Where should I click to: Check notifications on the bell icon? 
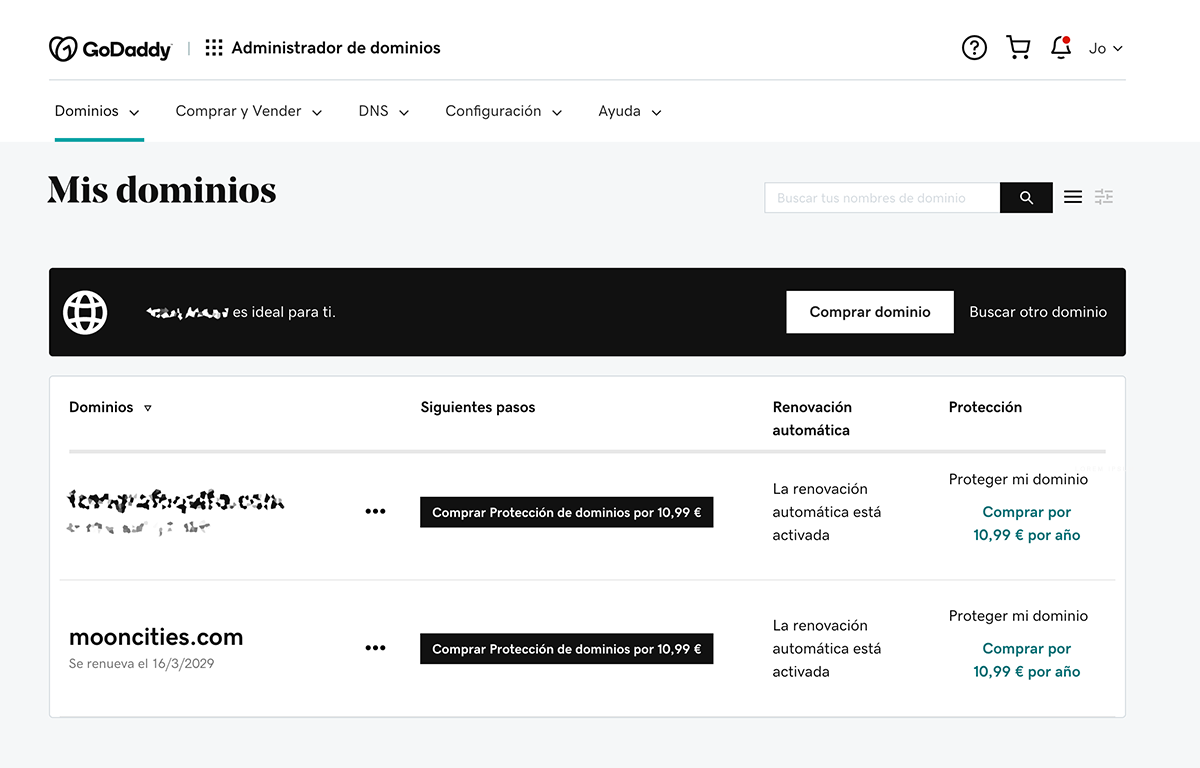pyautogui.click(x=1060, y=47)
